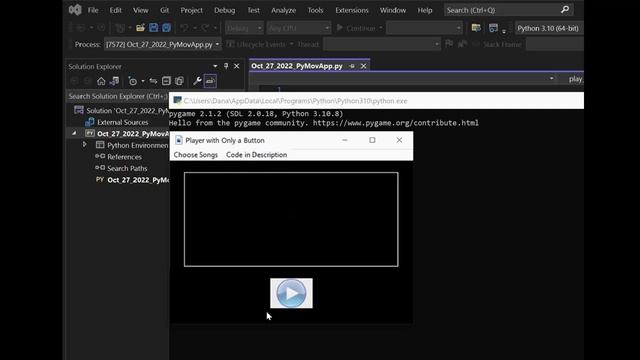This screenshot has width=640, height=360.
Task: Open the Thread dropdown
Action: pos(382,44)
